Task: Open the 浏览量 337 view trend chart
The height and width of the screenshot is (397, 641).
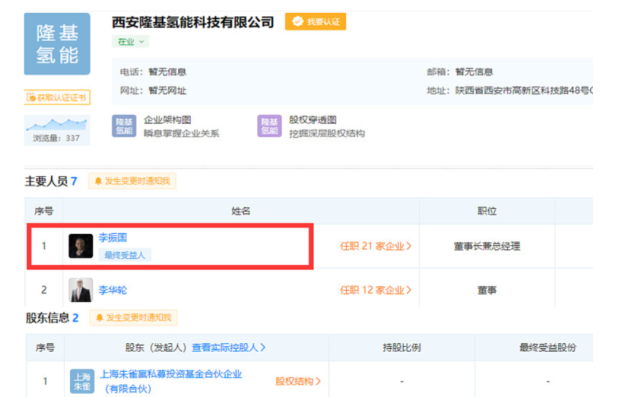Action: (57, 130)
